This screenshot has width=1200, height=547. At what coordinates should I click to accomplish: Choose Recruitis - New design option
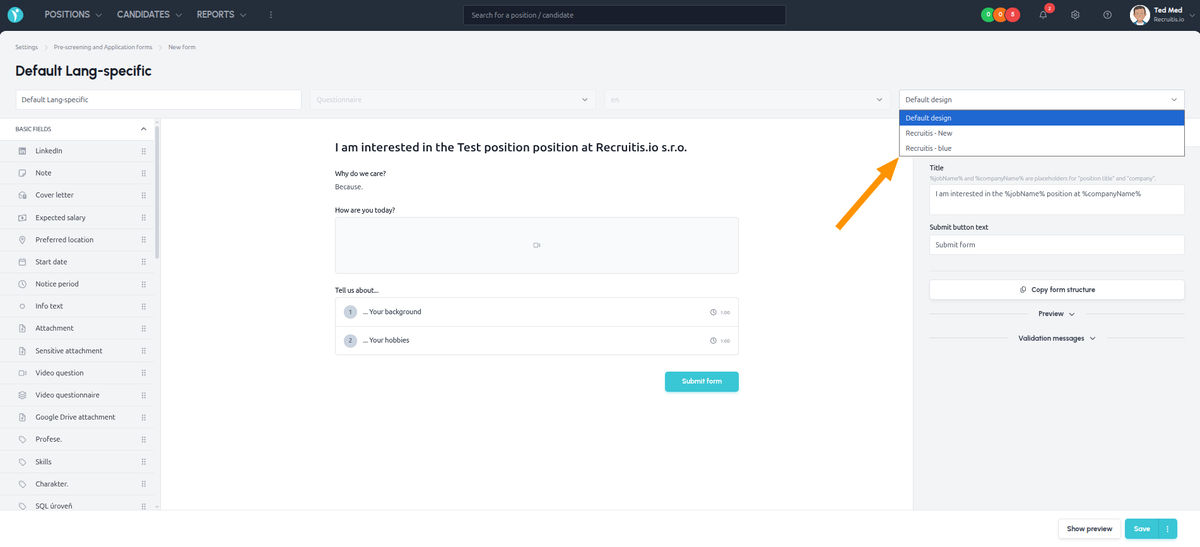pos(1041,133)
